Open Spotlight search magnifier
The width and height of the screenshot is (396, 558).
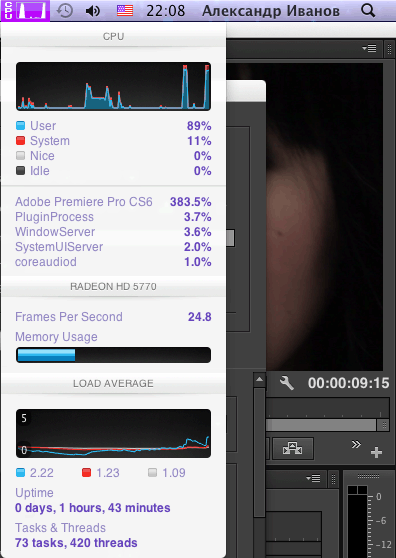pyautogui.click(x=368, y=11)
